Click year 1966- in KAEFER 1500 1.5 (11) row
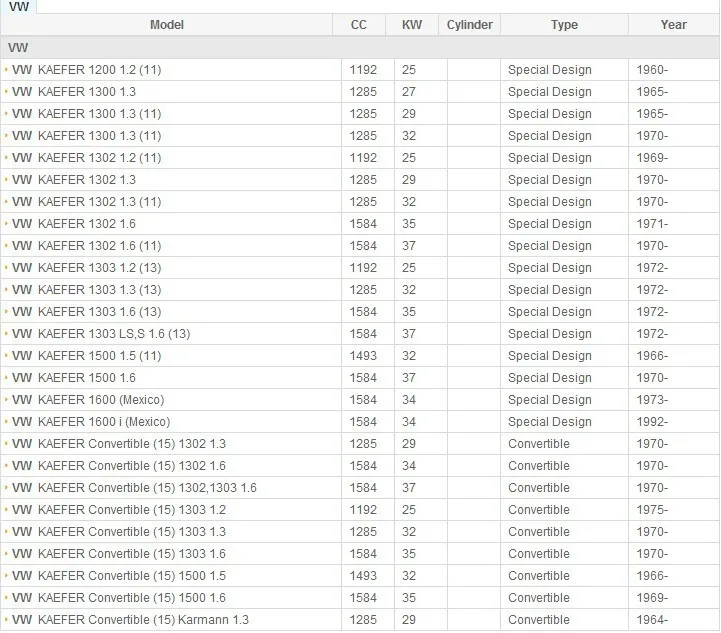721x633 pixels. pos(652,356)
